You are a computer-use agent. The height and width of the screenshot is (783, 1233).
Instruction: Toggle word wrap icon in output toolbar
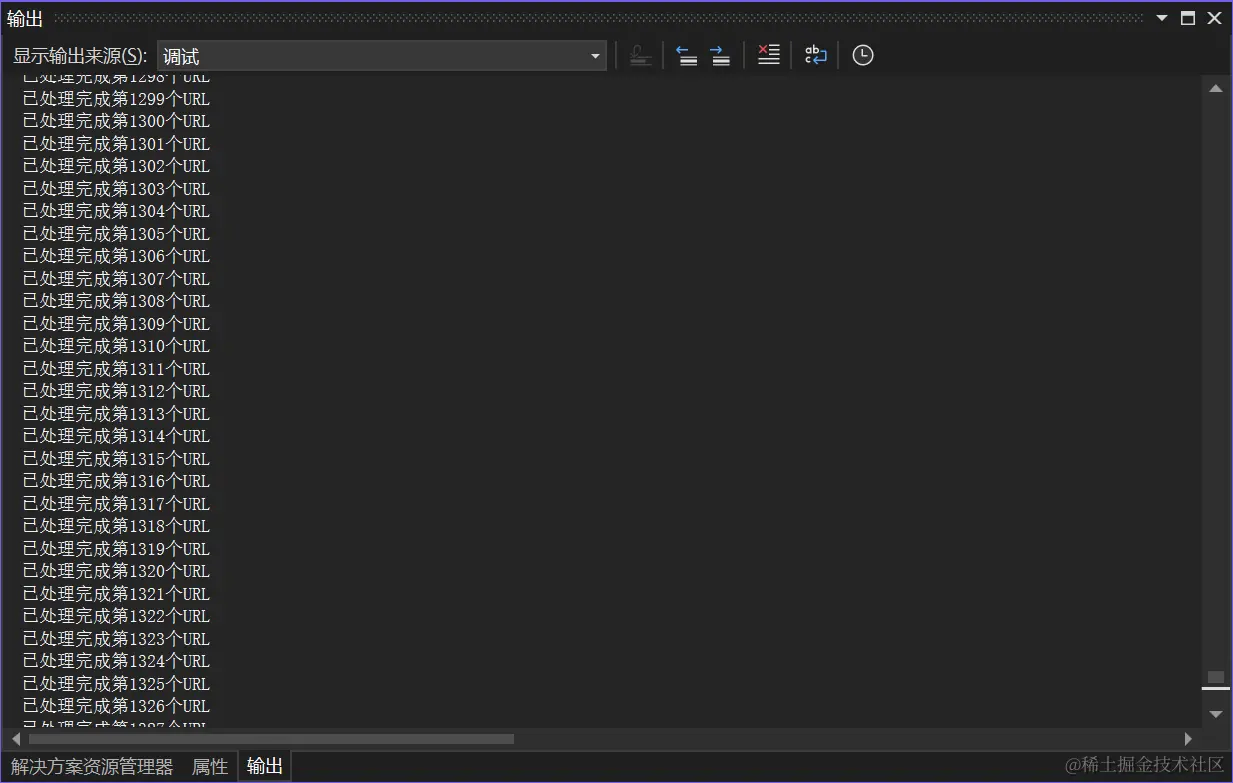816,56
